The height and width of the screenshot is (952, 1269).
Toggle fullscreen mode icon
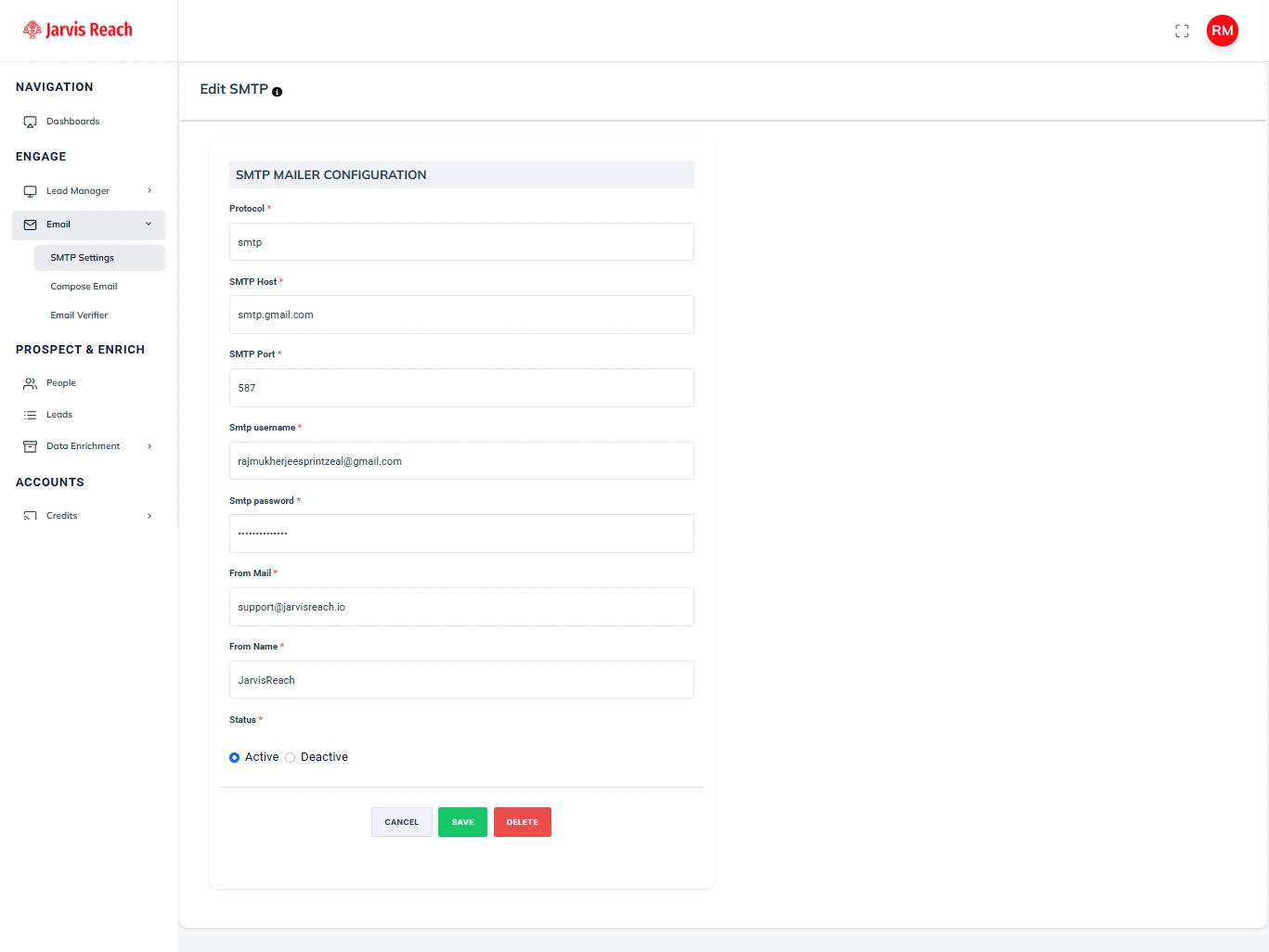(1182, 31)
